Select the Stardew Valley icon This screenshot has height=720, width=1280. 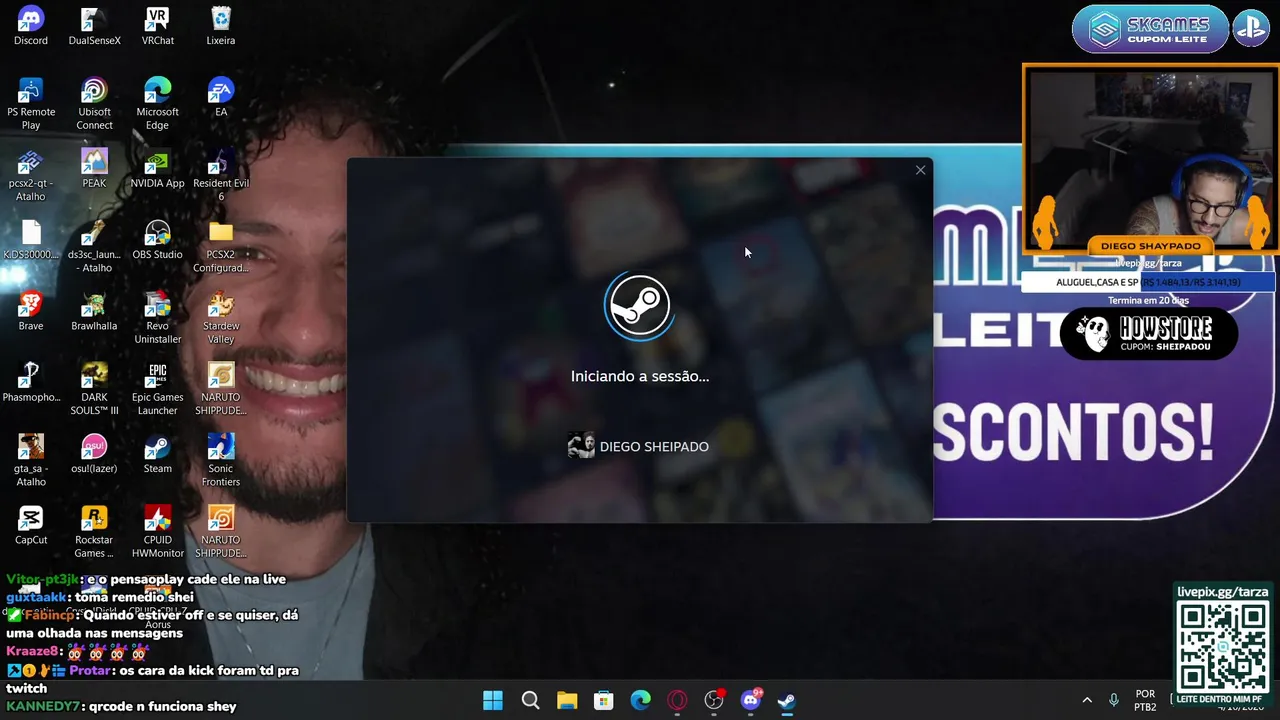pos(221,318)
